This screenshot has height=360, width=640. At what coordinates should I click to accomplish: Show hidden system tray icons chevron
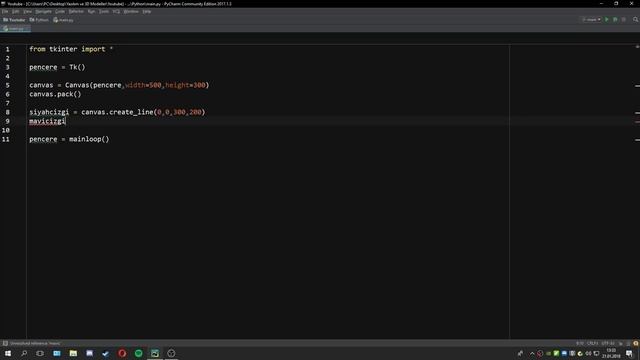pos(532,353)
